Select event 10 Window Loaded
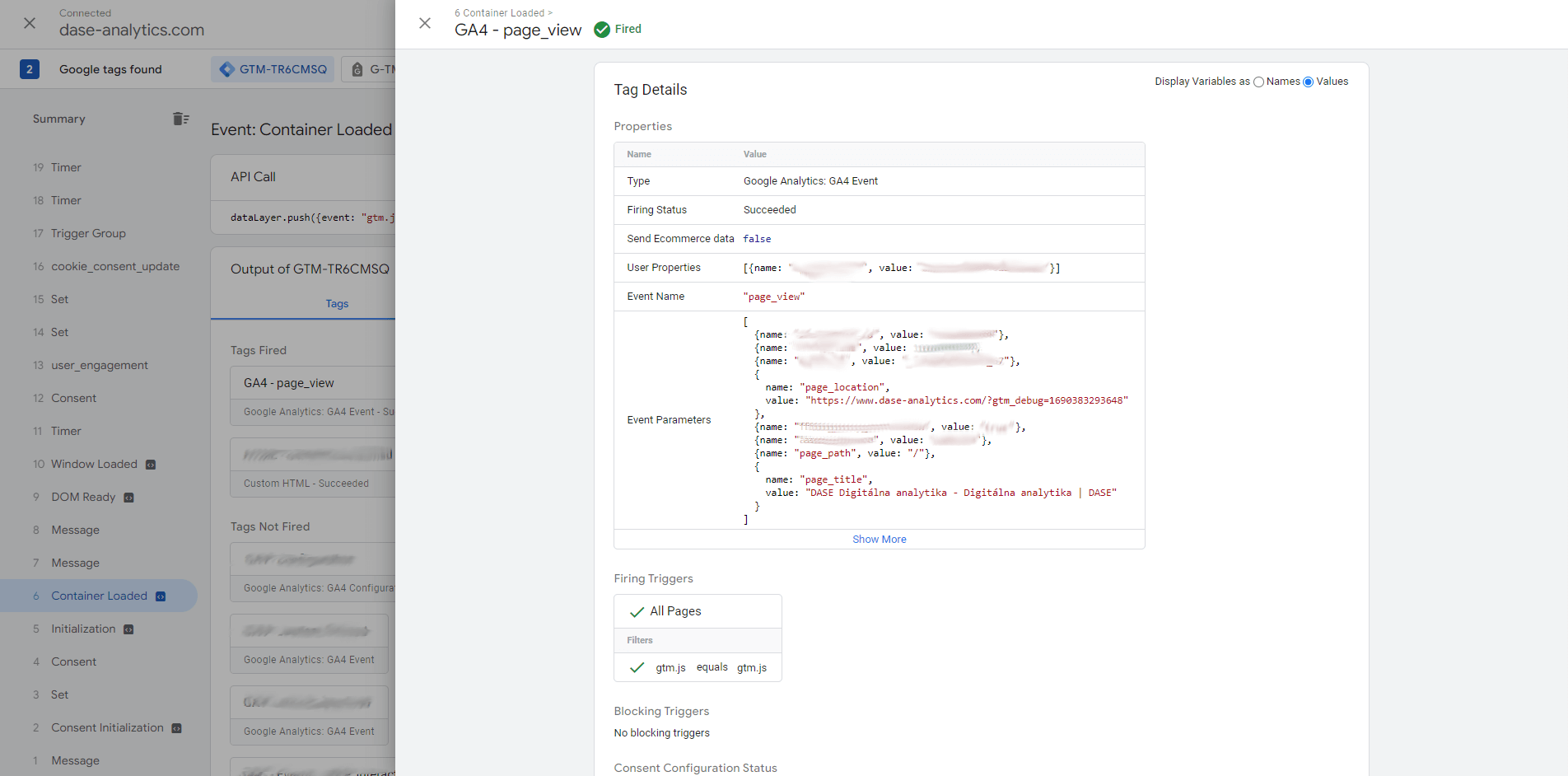The image size is (1568, 776). point(99,464)
